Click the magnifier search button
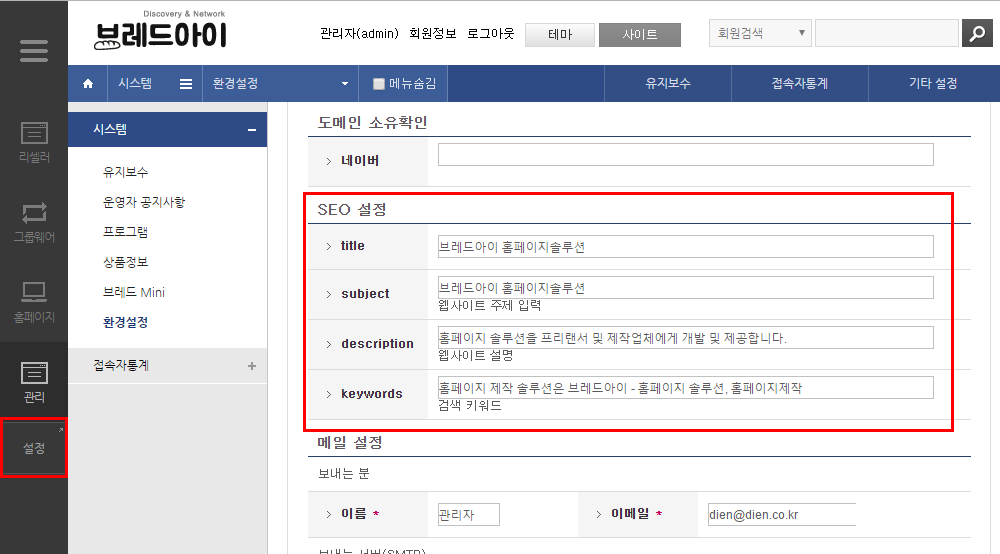This screenshot has width=1000, height=554. click(976, 33)
